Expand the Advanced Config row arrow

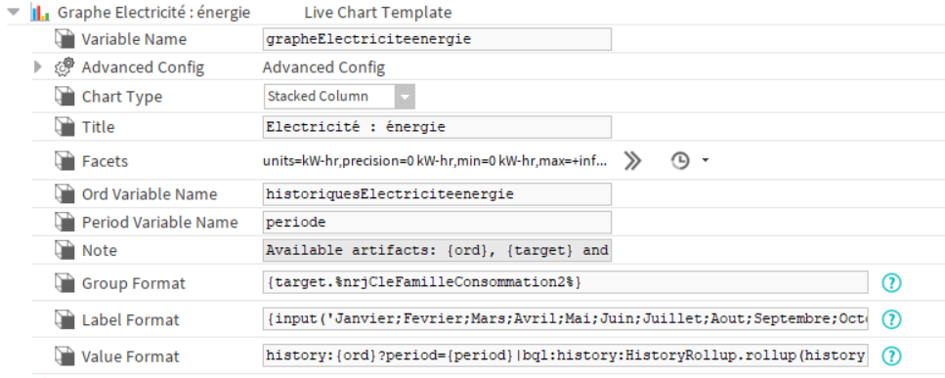coord(37,68)
